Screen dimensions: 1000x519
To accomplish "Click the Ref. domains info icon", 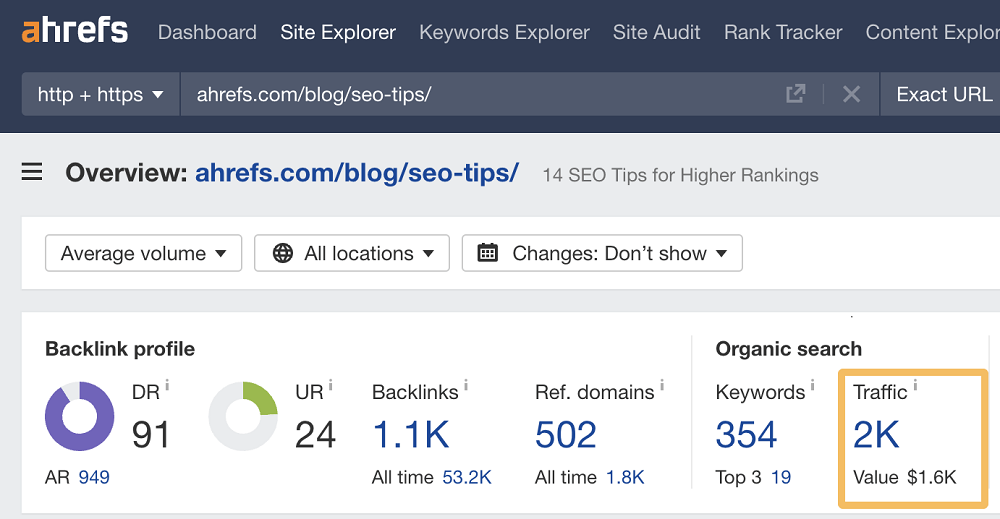I will point(662,385).
